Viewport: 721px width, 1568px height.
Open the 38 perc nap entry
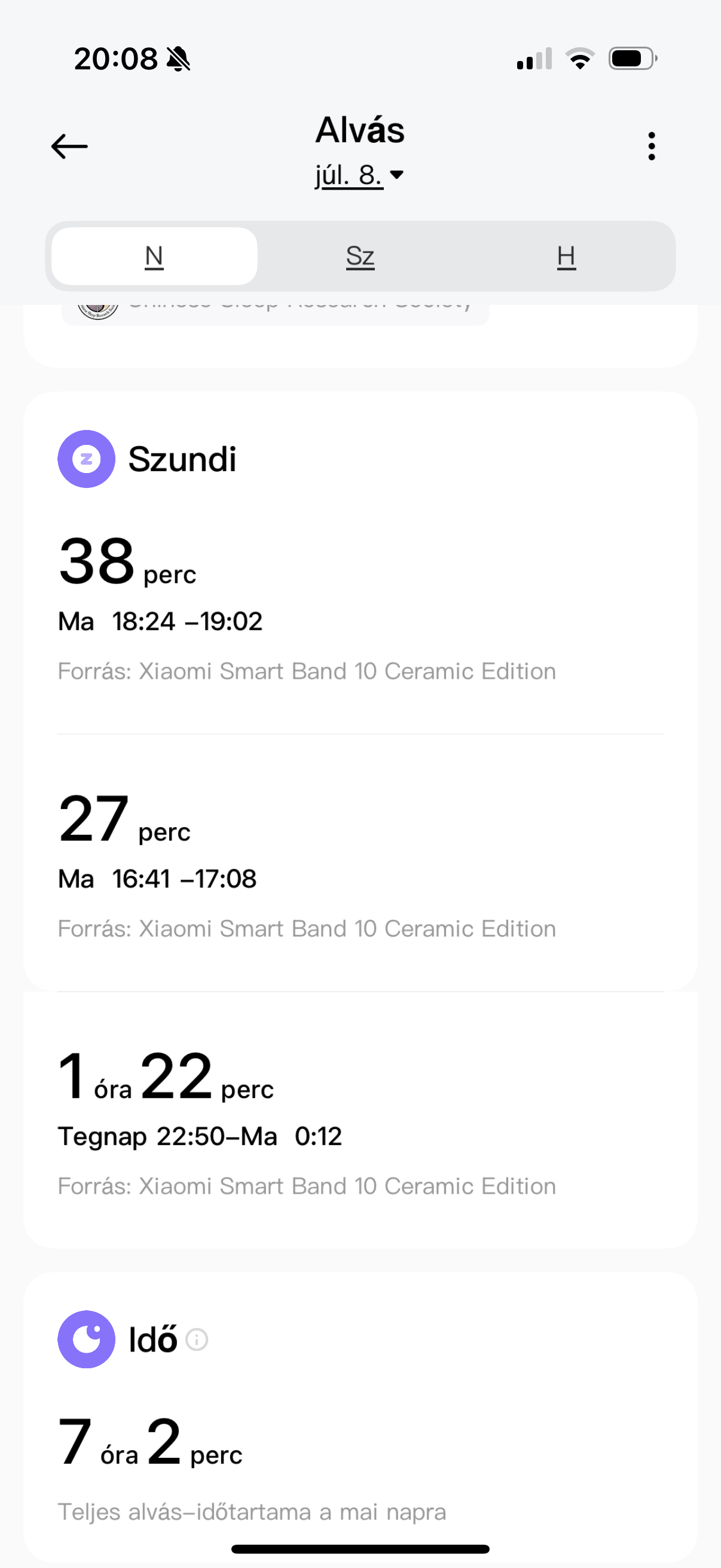(x=360, y=609)
